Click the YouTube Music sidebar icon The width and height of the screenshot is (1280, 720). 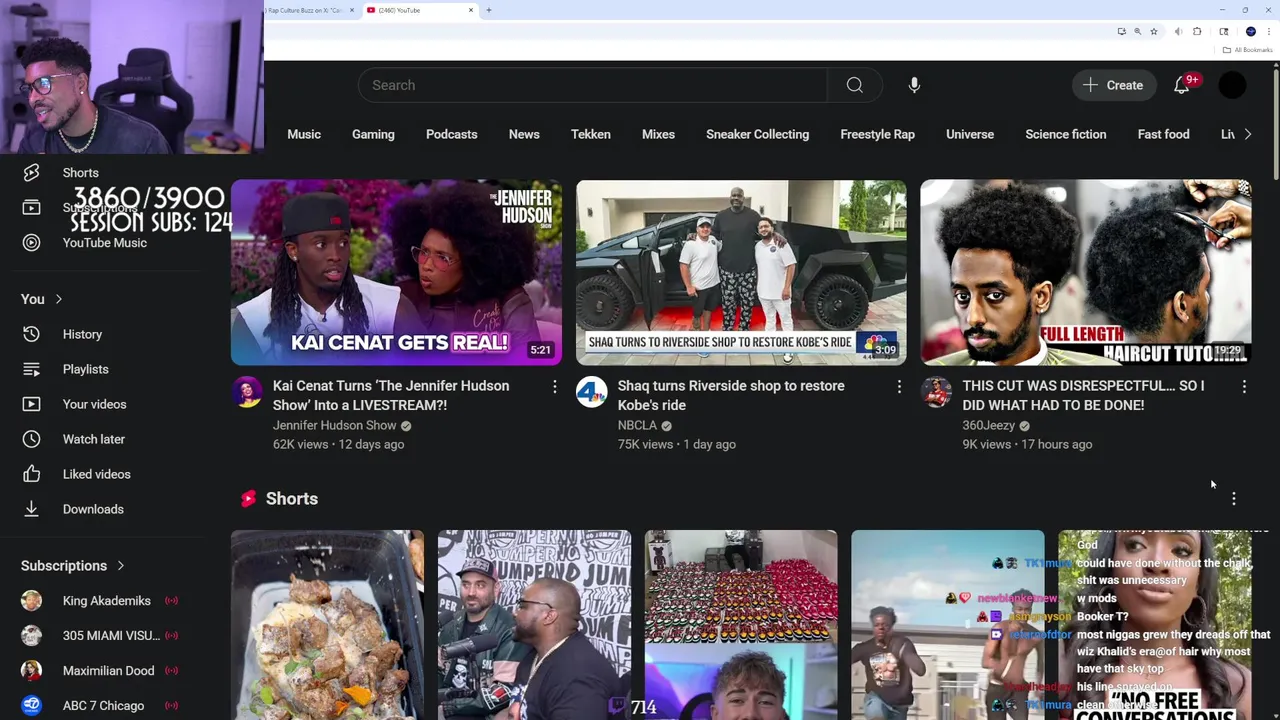click(32, 242)
